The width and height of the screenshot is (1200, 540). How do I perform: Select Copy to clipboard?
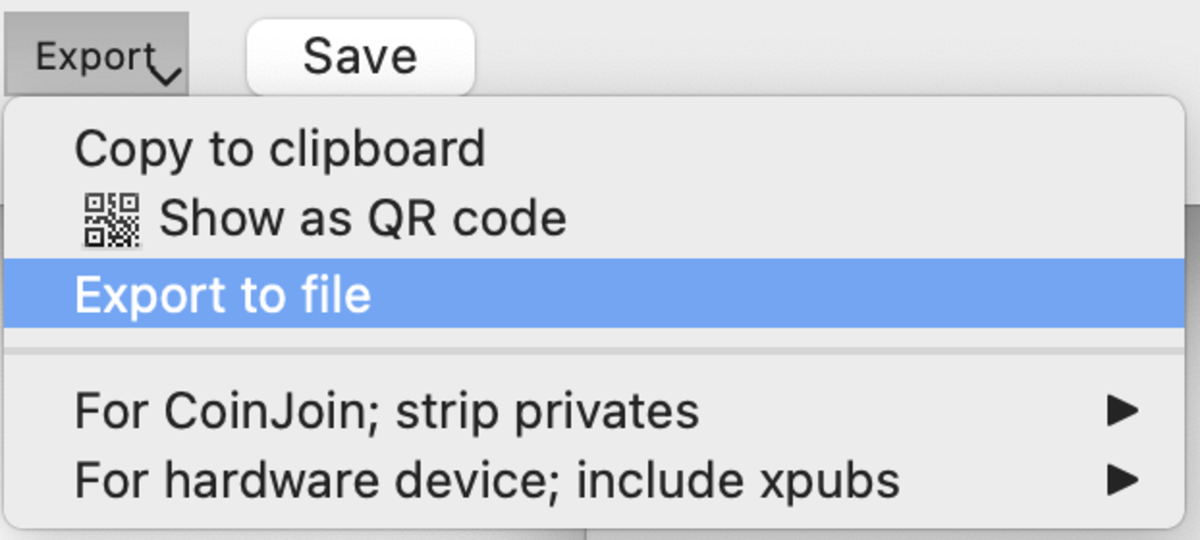[280, 149]
